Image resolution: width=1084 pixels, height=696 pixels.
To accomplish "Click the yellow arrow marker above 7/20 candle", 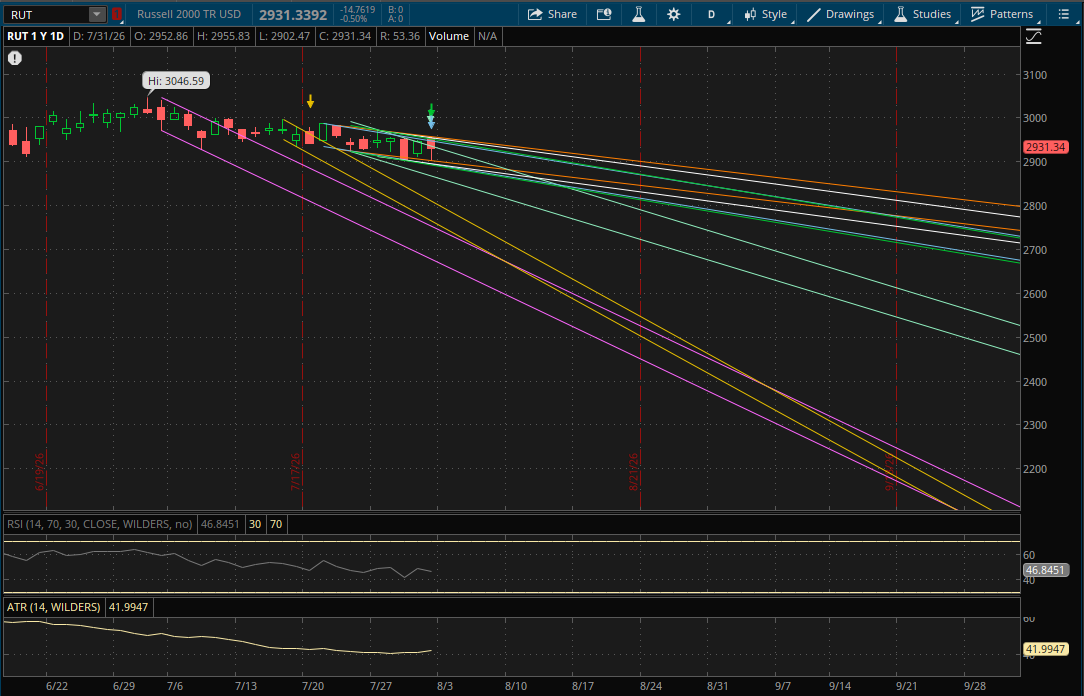I will click(310, 102).
